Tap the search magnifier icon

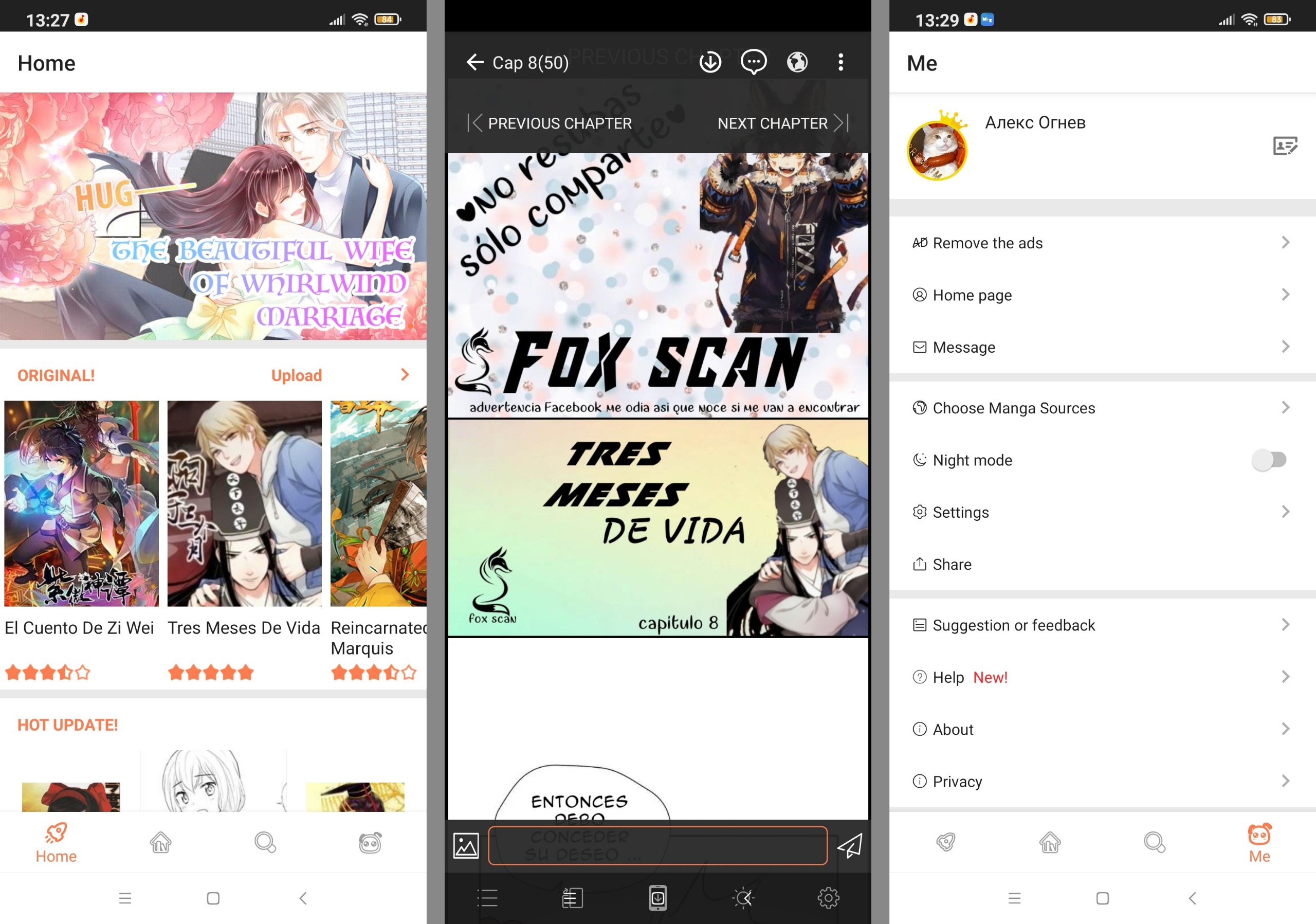(x=264, y=839)
